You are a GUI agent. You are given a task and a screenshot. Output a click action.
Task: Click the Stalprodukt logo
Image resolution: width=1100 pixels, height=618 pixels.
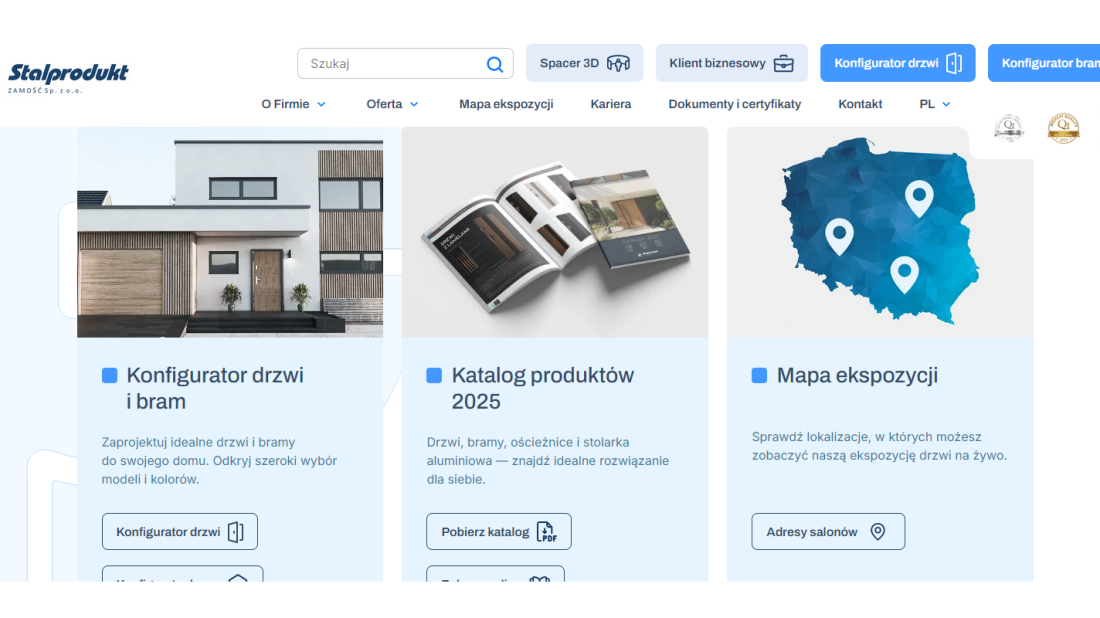[x=68, y=77]
